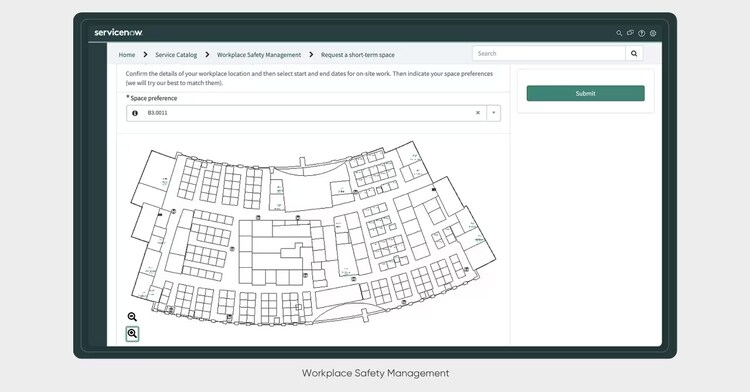Expand the Space preference dropdown arrow

pyautogui.click(x=494, y=113)
